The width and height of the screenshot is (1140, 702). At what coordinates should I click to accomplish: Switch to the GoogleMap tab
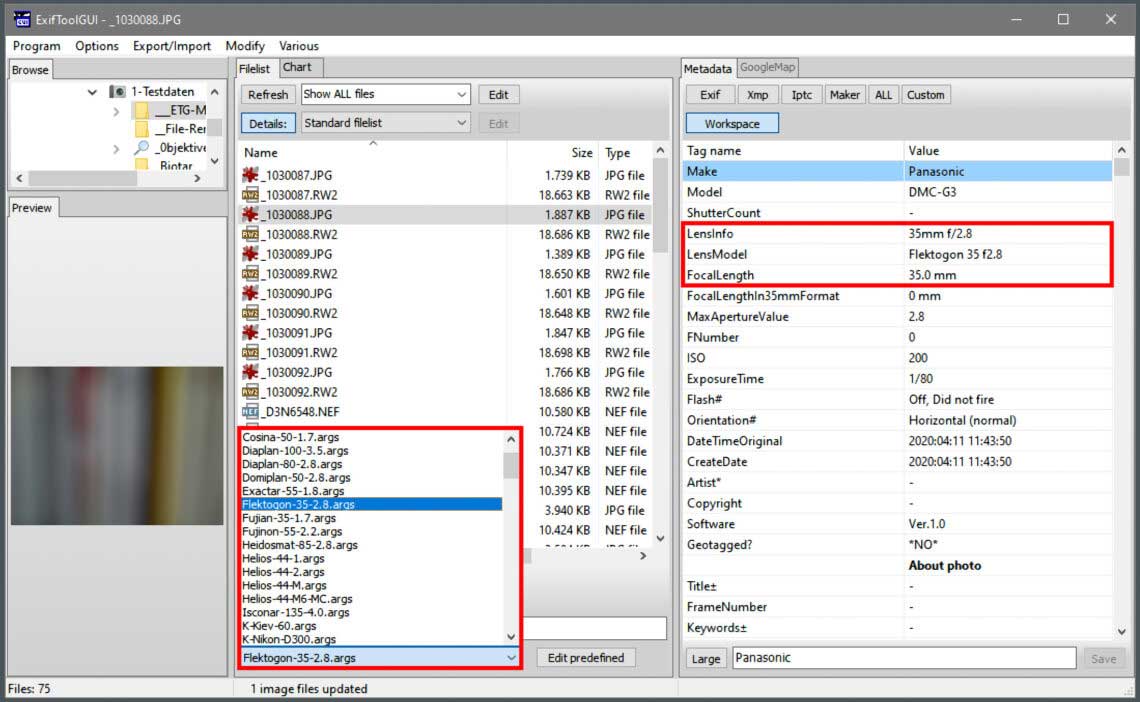pos(767,68)
